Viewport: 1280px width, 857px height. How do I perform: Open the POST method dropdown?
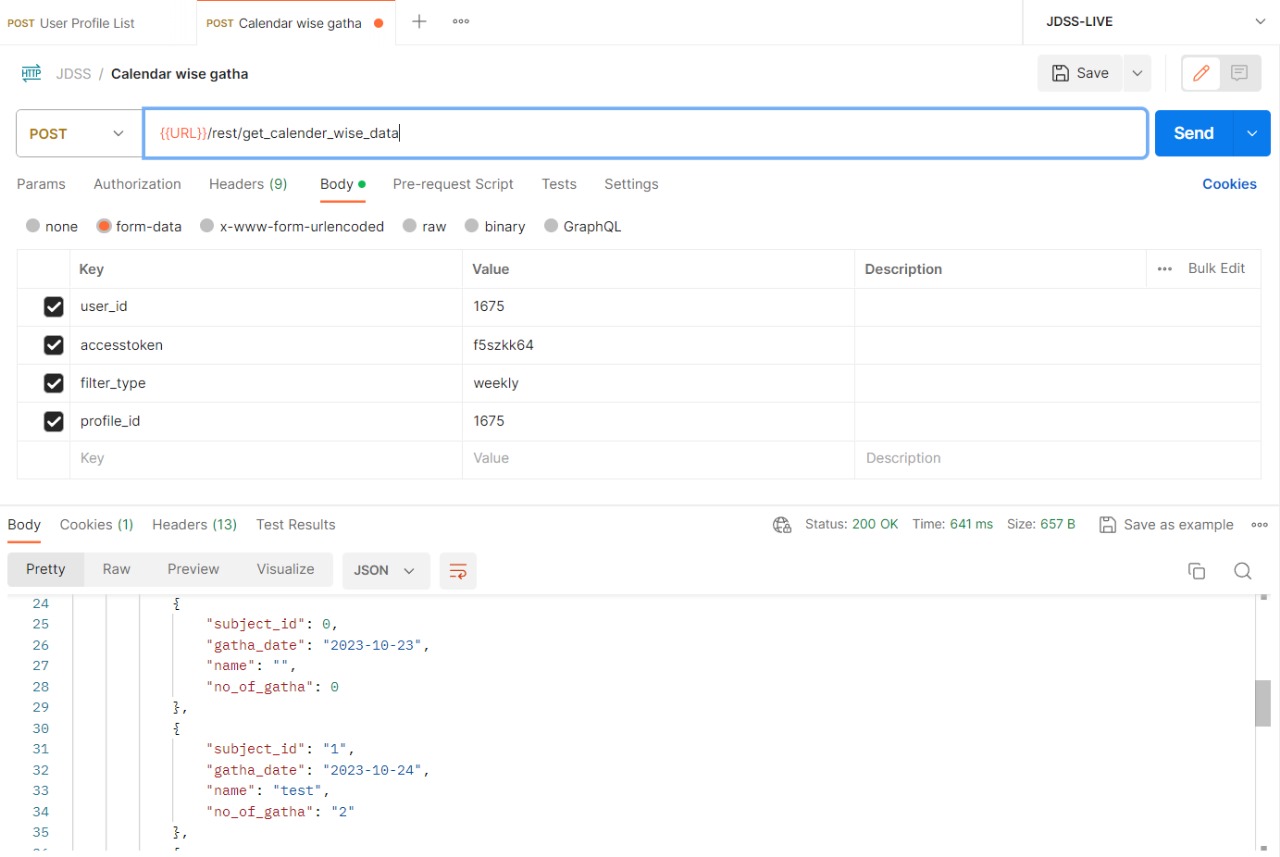(79, 134)
